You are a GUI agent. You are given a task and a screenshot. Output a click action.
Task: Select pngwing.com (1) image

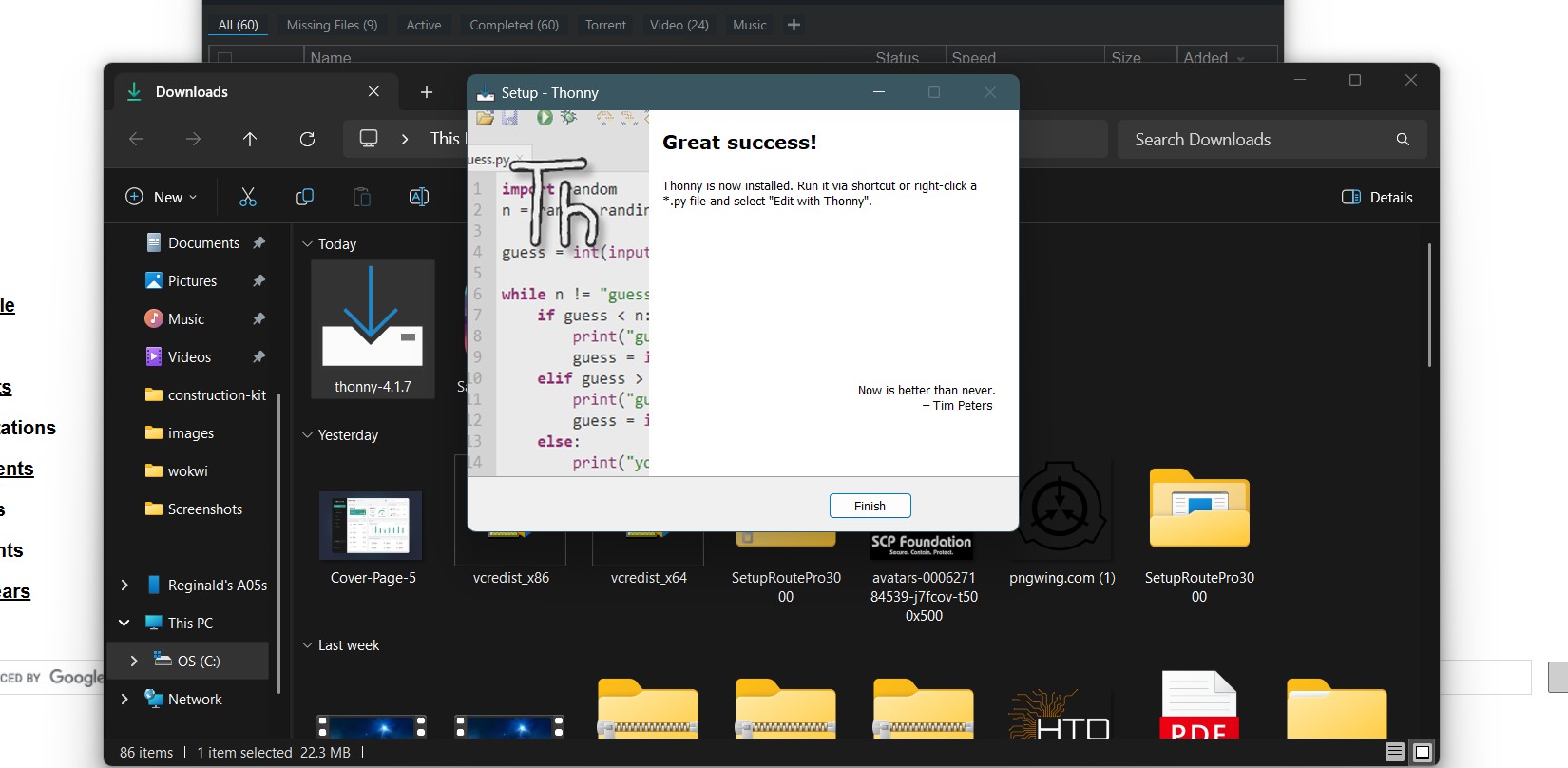pos(1061,523)
